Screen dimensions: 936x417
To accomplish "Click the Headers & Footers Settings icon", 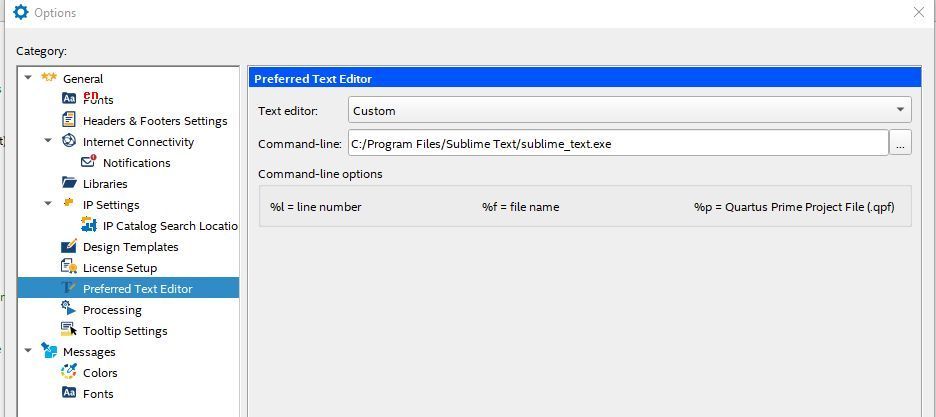I will pyautogui.click(x=69, y=120).
